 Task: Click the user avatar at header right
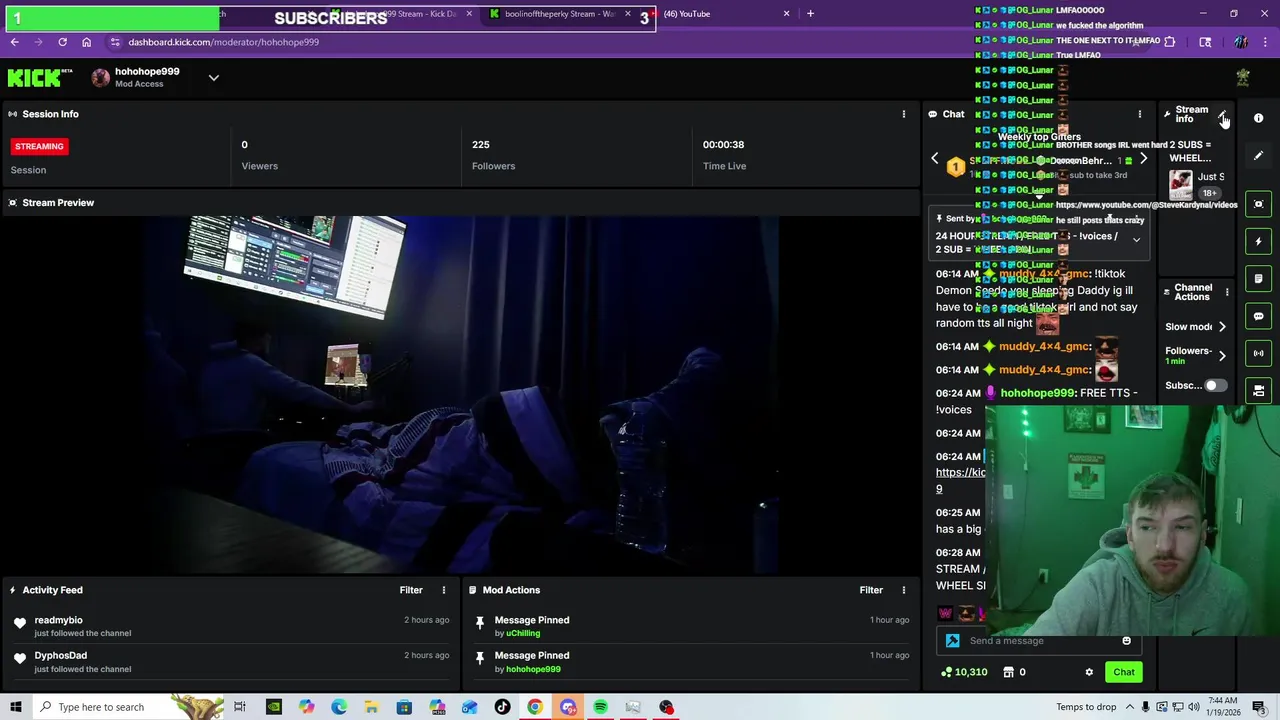pyautogui.click(x=1242, y=78)
